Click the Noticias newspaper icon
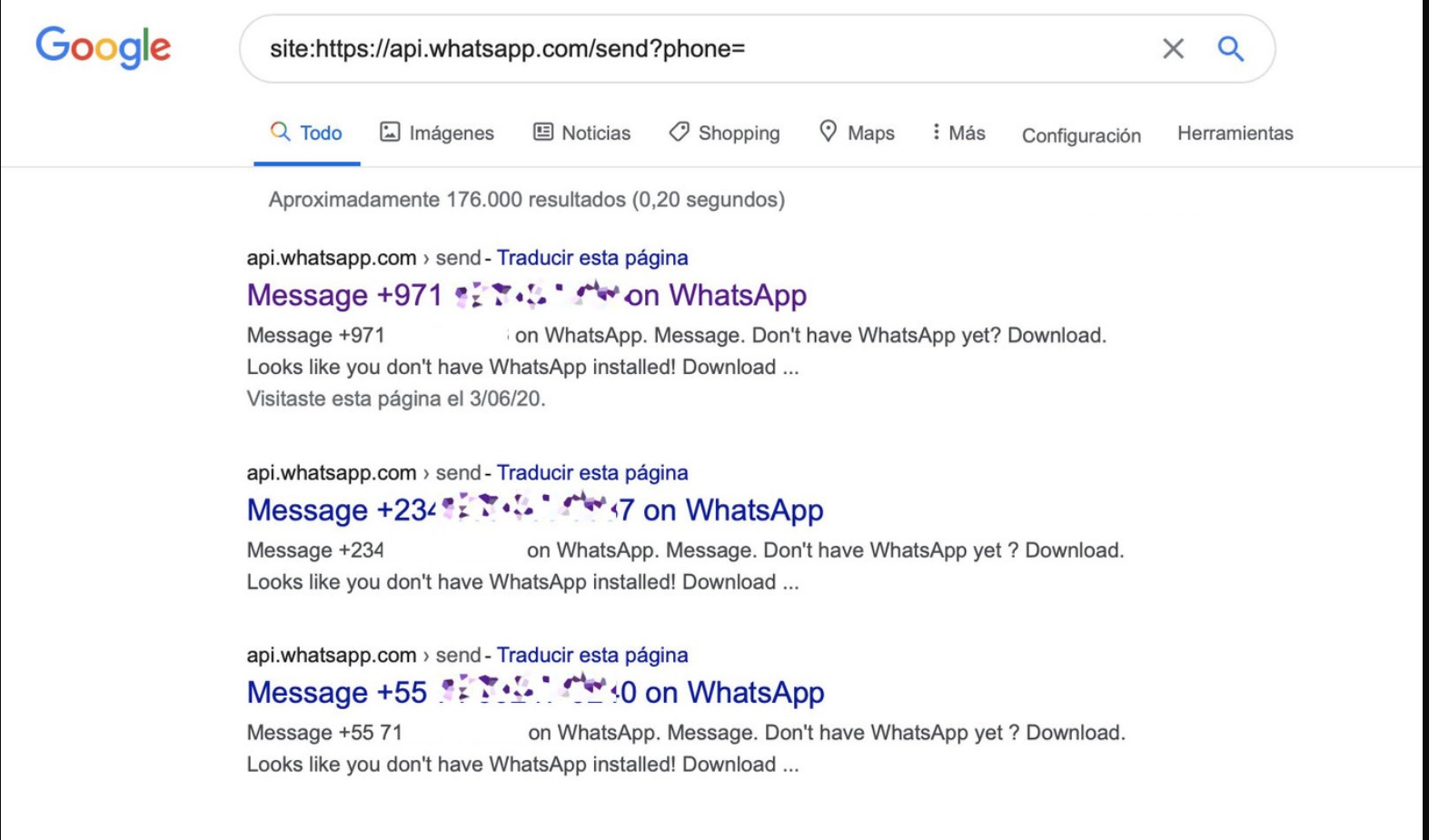This screenshot has width=1429, height=840. 542,132
